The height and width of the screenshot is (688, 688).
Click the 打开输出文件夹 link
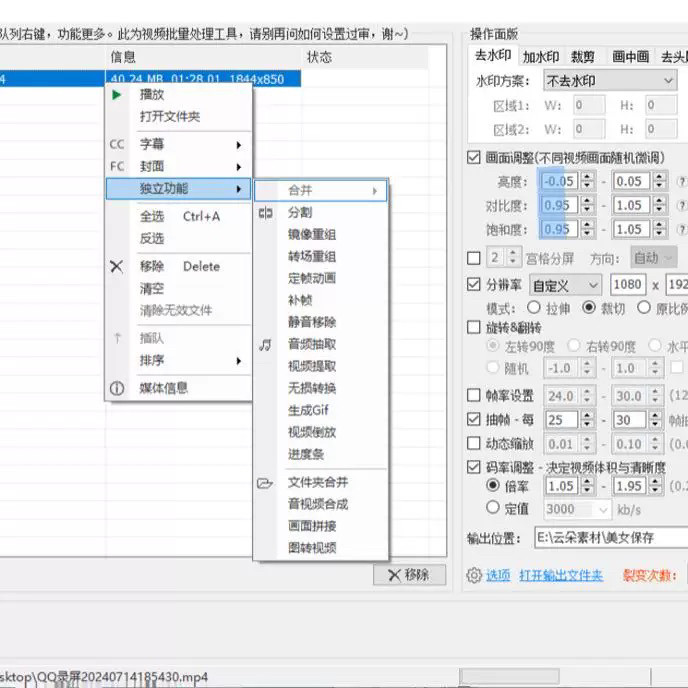[561, 575]
